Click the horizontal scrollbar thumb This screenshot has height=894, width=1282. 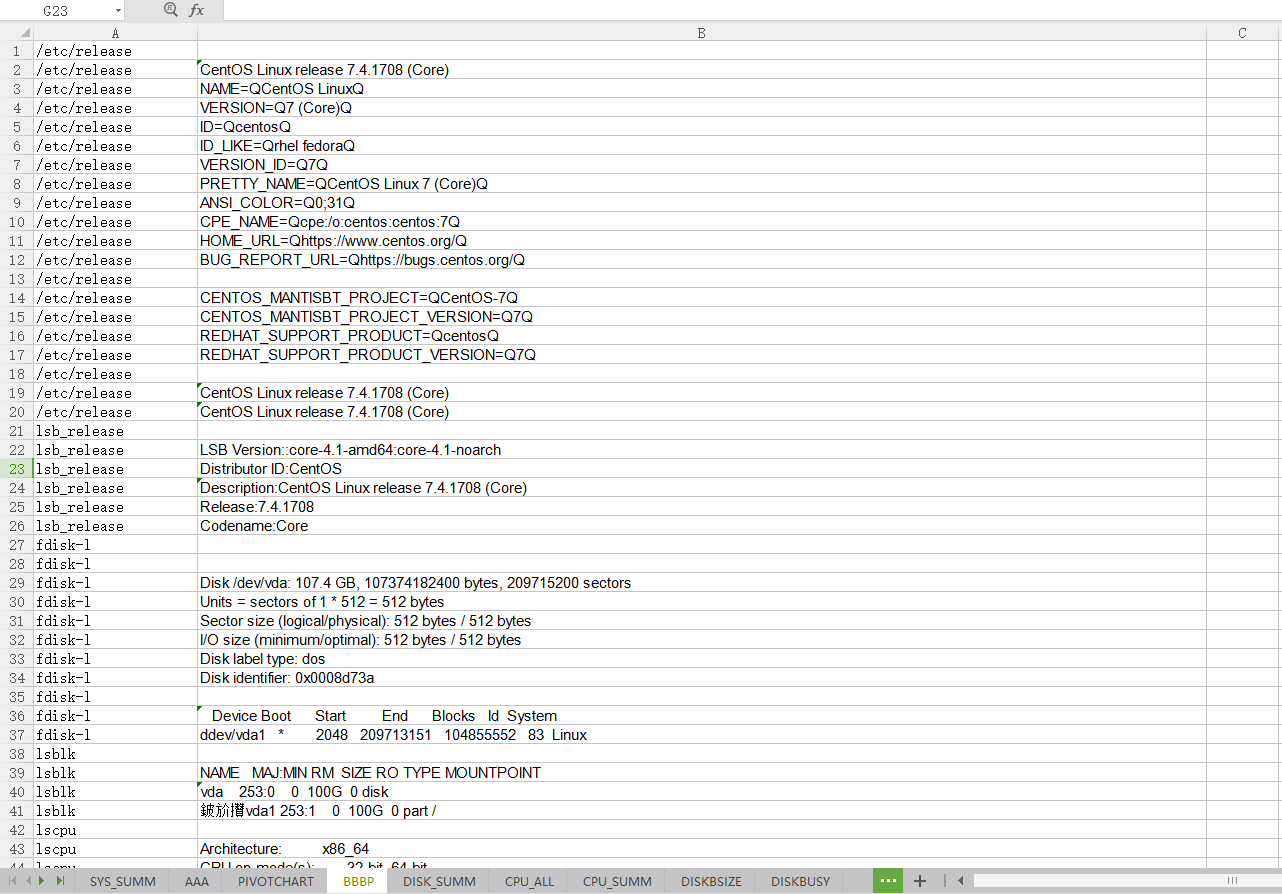tap(1232, 881)
